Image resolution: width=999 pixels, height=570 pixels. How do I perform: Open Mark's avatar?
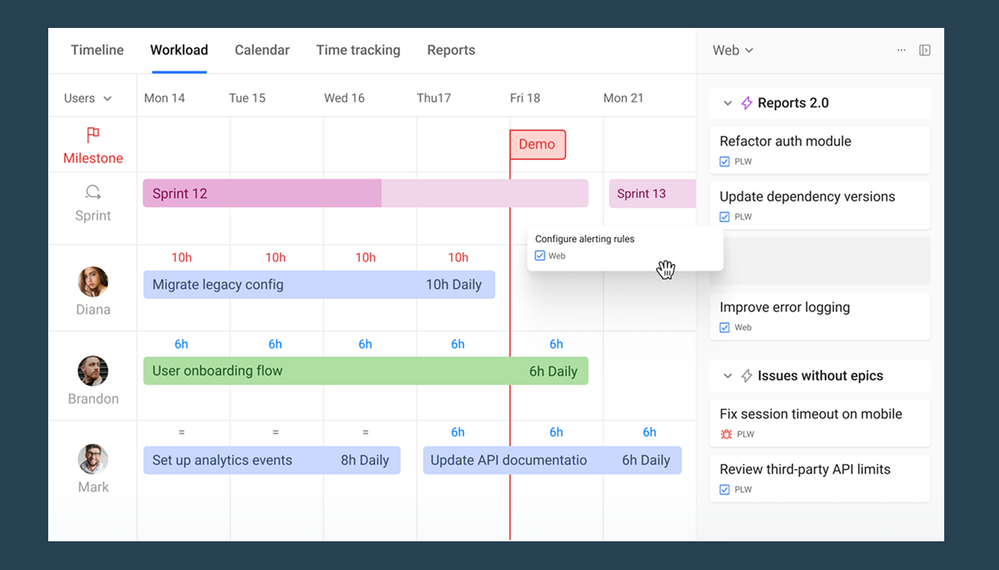coord(93,459)
